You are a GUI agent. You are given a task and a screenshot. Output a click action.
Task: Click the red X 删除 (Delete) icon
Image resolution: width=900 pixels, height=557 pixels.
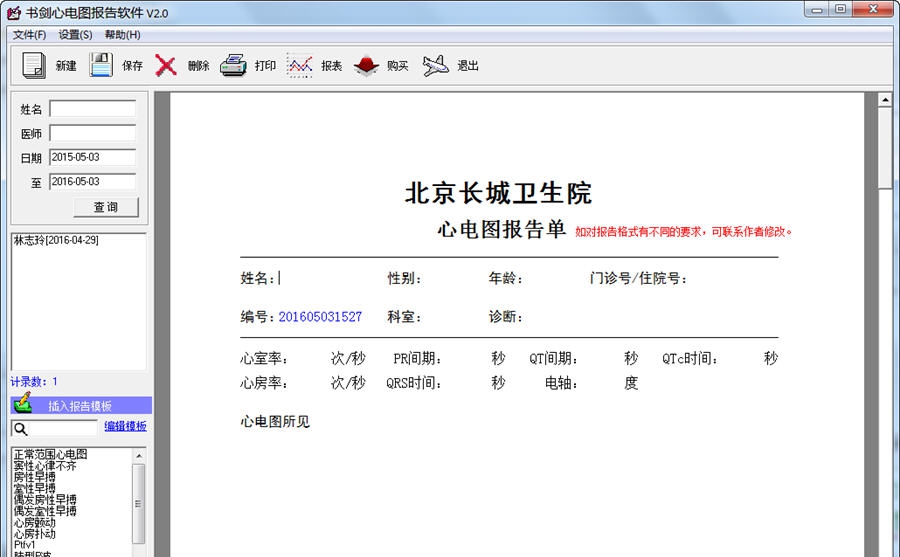166,66
